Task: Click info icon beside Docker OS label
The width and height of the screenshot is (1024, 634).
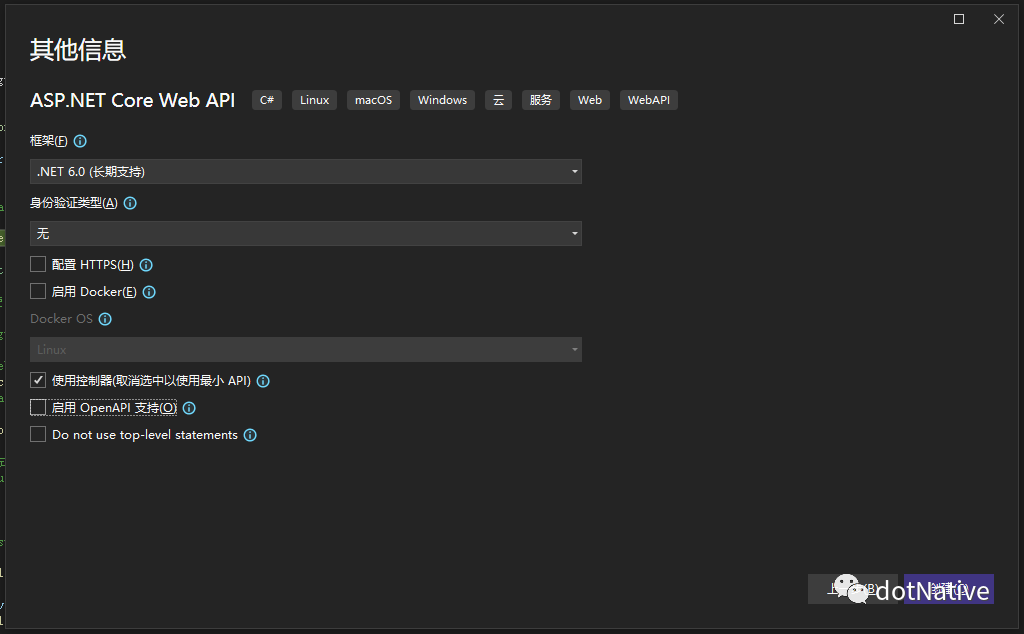Action: point(105,319)
